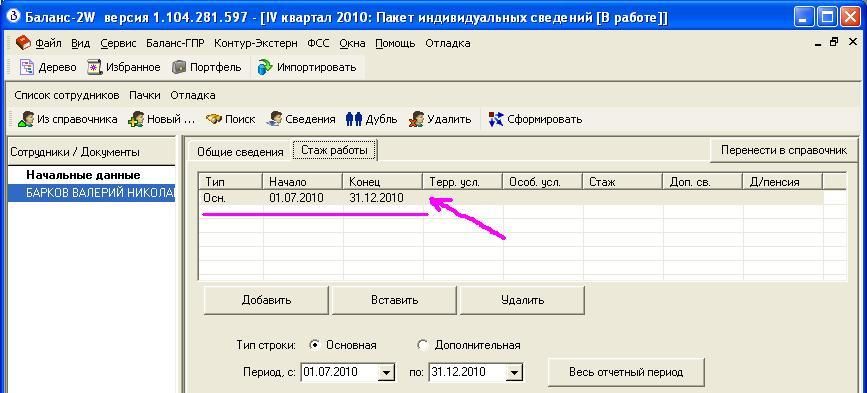
Task: Click the Терр. усл. column header
Action: tap(462, 181)
